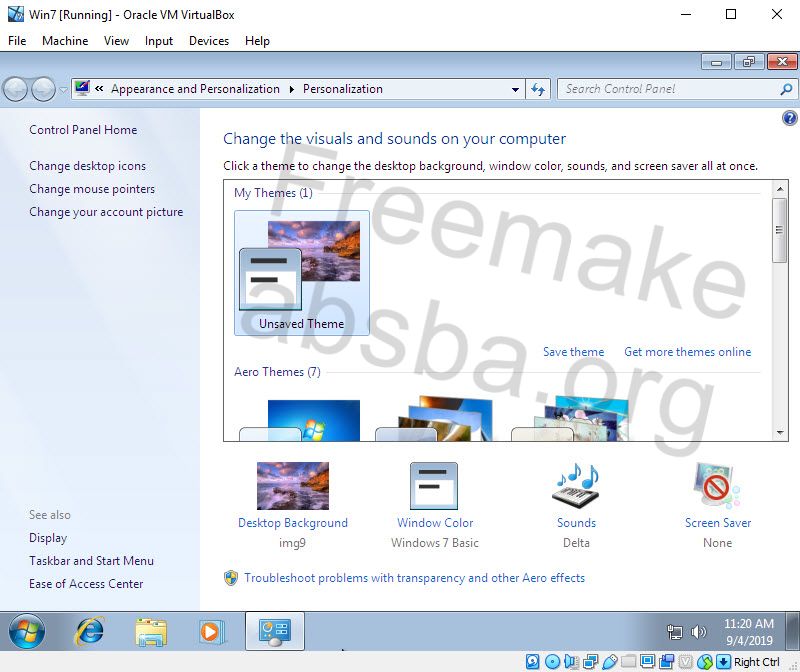Expand the address bar history dropdown

coord(515,89)
